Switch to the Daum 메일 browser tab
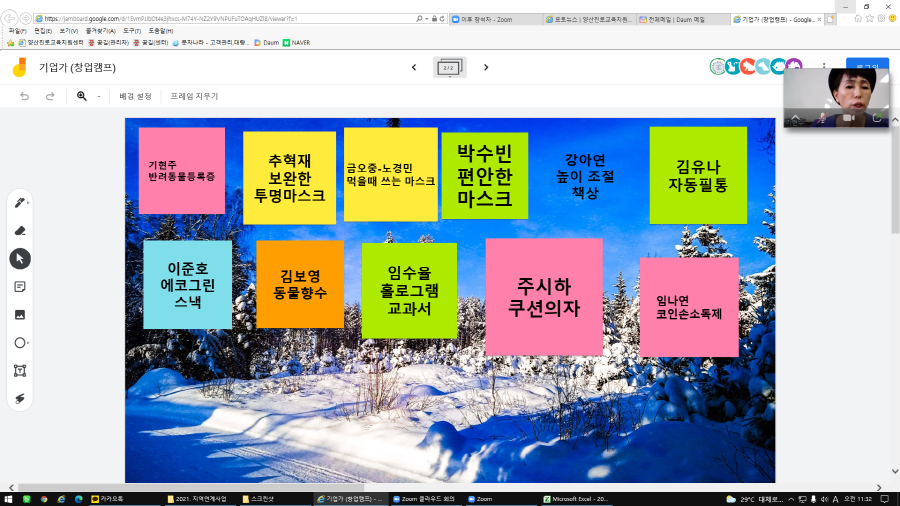This screenshot has width=900, height=506. (682, 19)
